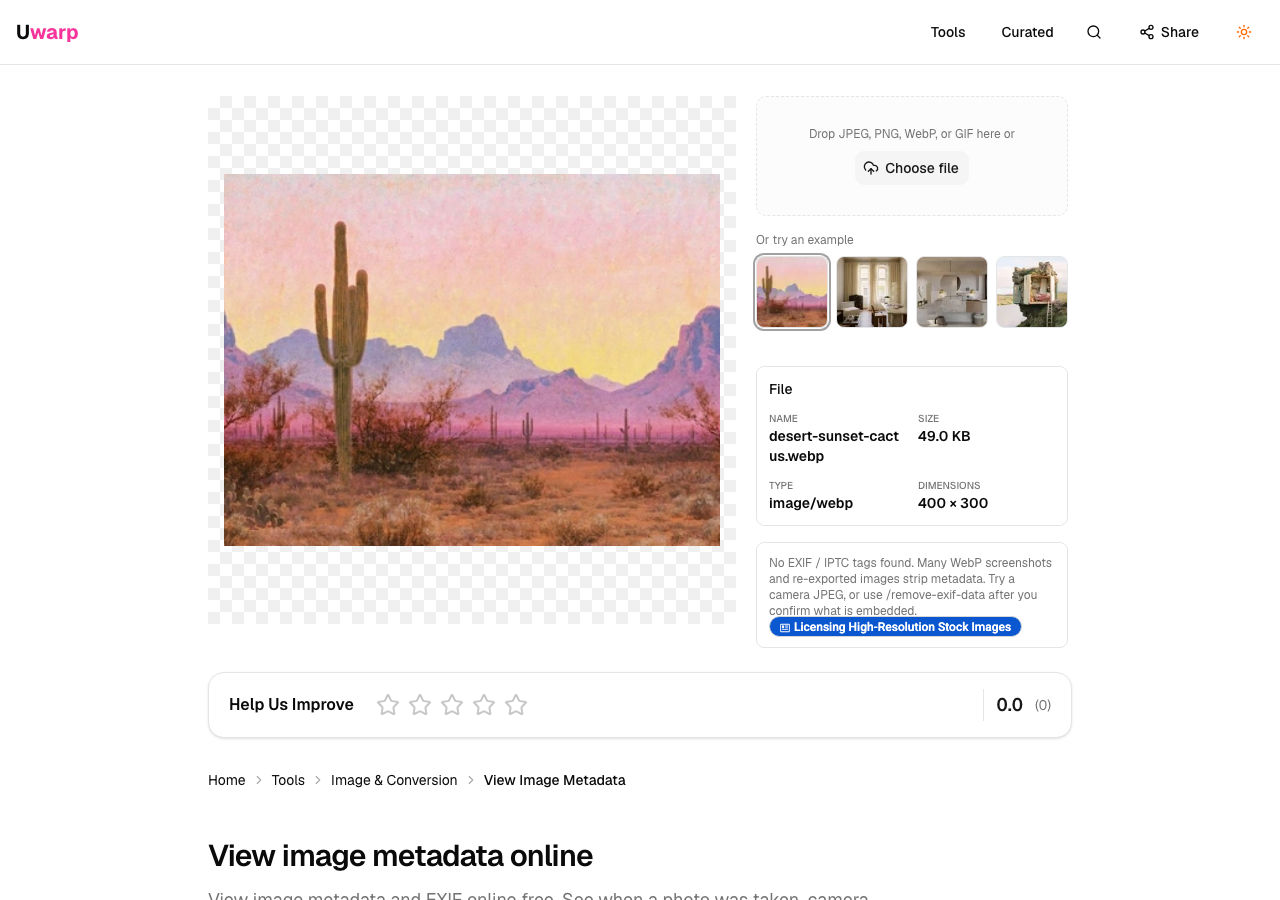
Task: Click the "File" panel heading
Action: pyautogui.click(x=781, y=389)
